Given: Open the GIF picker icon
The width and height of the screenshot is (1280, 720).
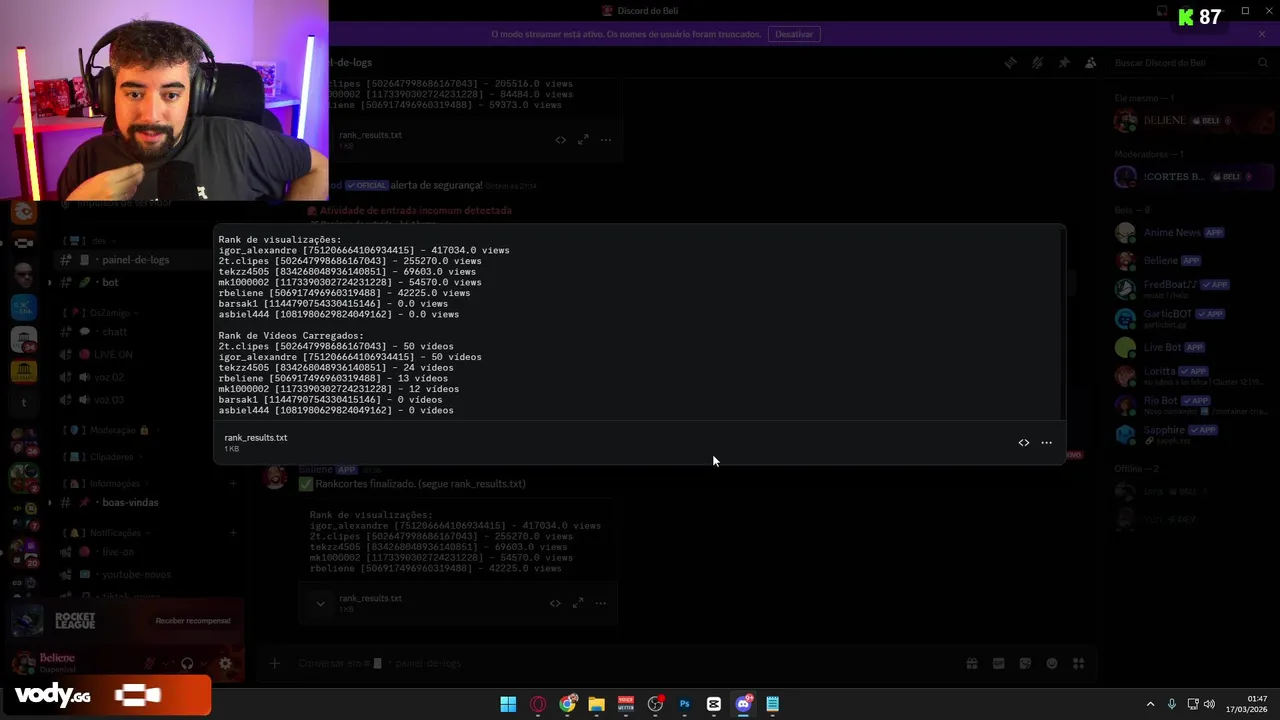Looking at the screenshot, I should coord(998,663).
